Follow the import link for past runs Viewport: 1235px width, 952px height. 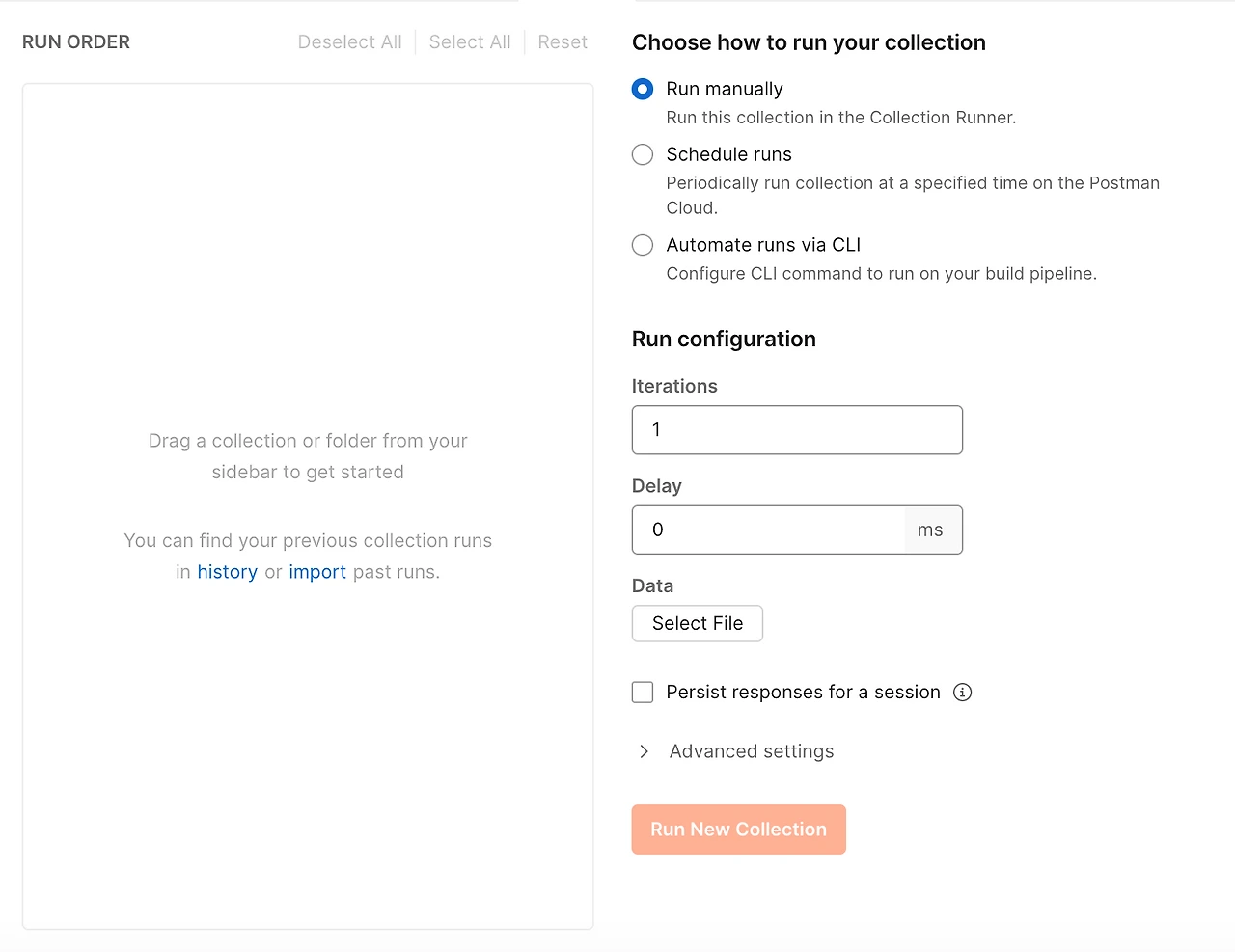point(317,572)
